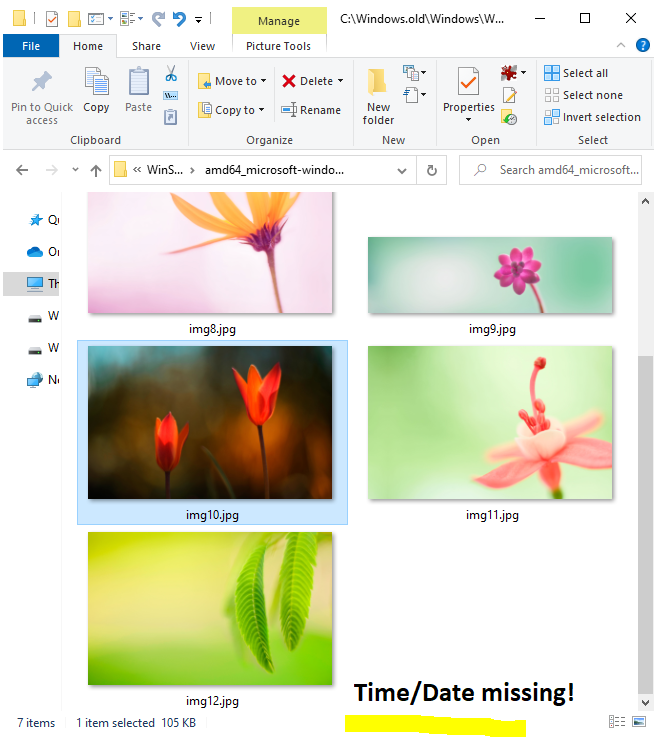Click the Cut scissors icon

(x=171, y=73)
